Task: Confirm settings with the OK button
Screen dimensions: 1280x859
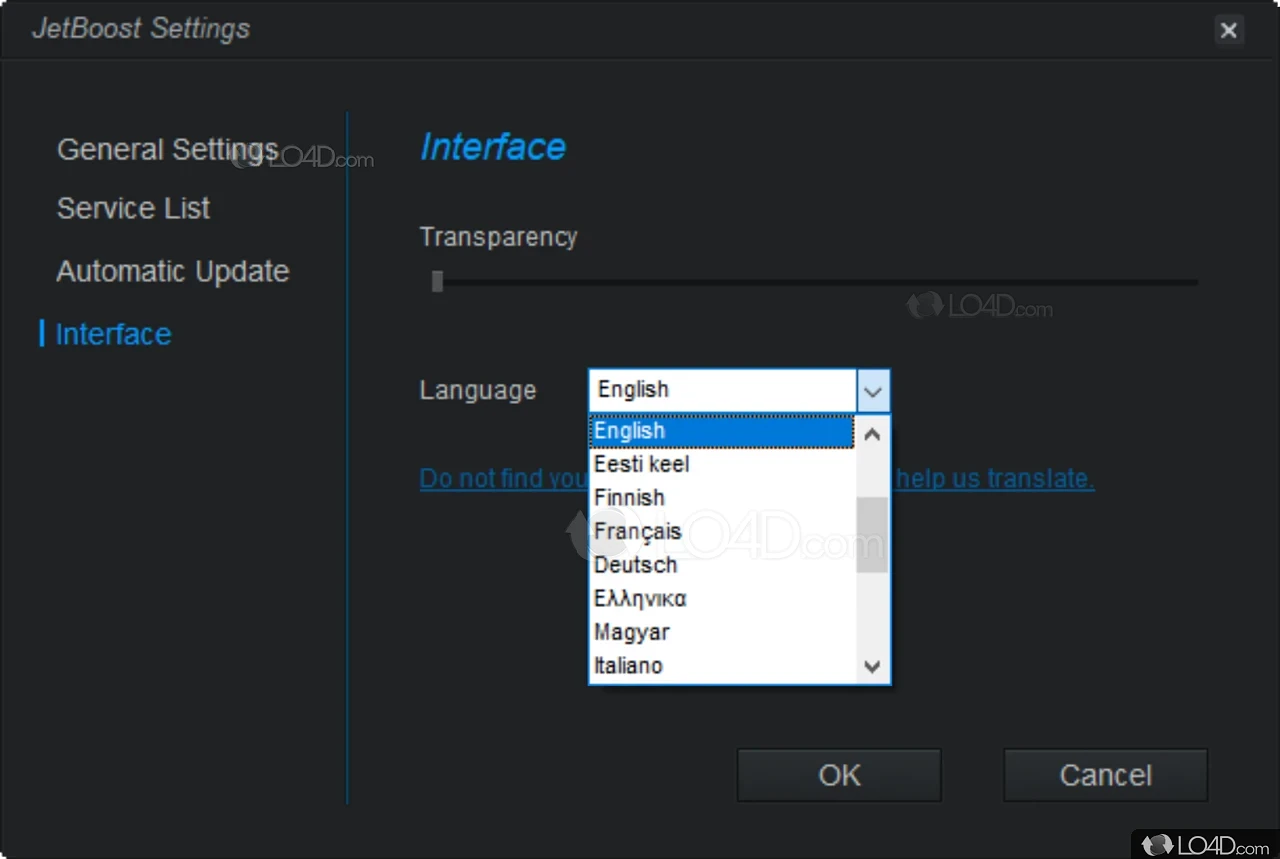Action: pyautogui.click(x=839, y=775)
